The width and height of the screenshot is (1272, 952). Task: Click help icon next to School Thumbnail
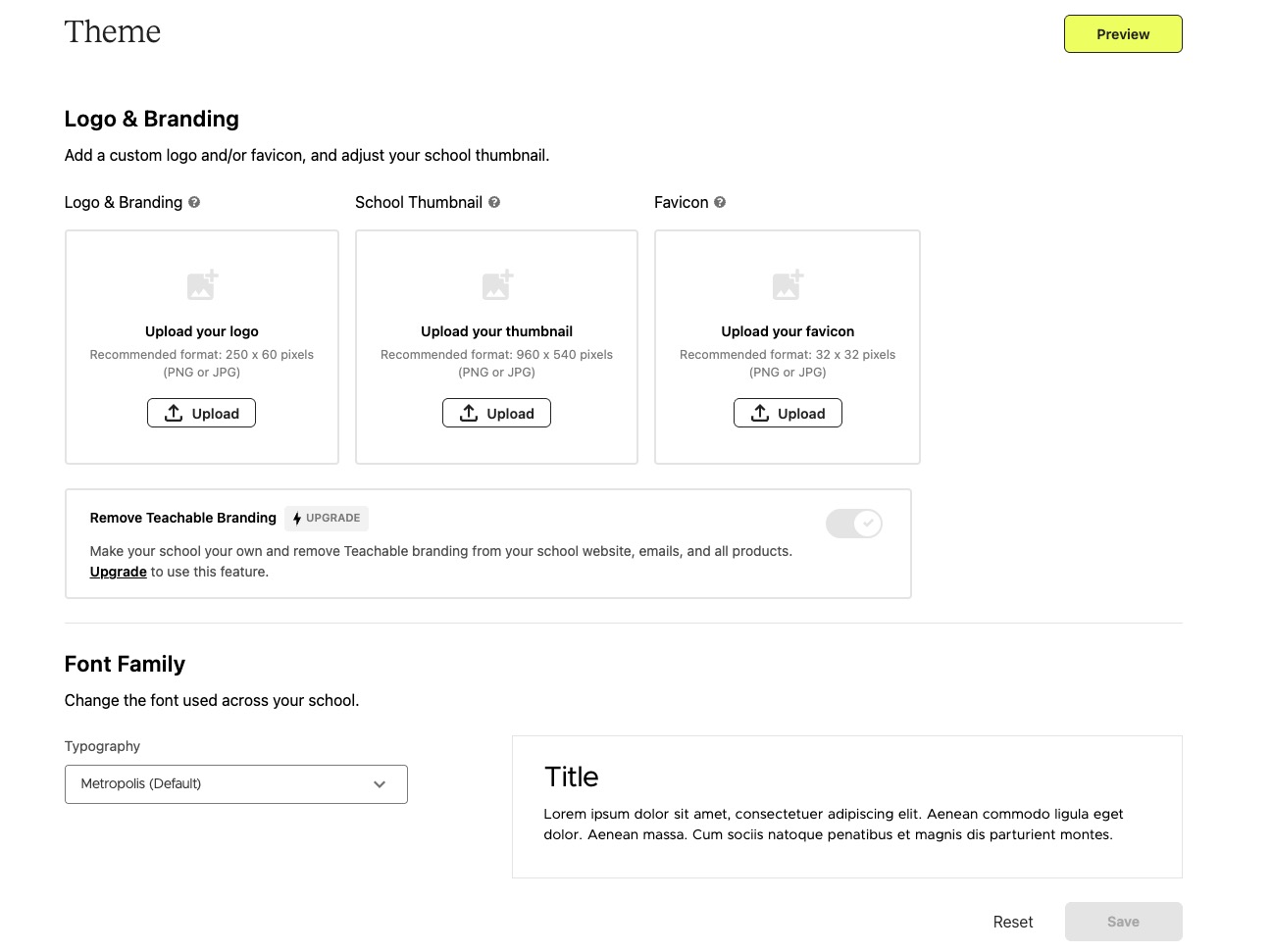pos(494,202)
